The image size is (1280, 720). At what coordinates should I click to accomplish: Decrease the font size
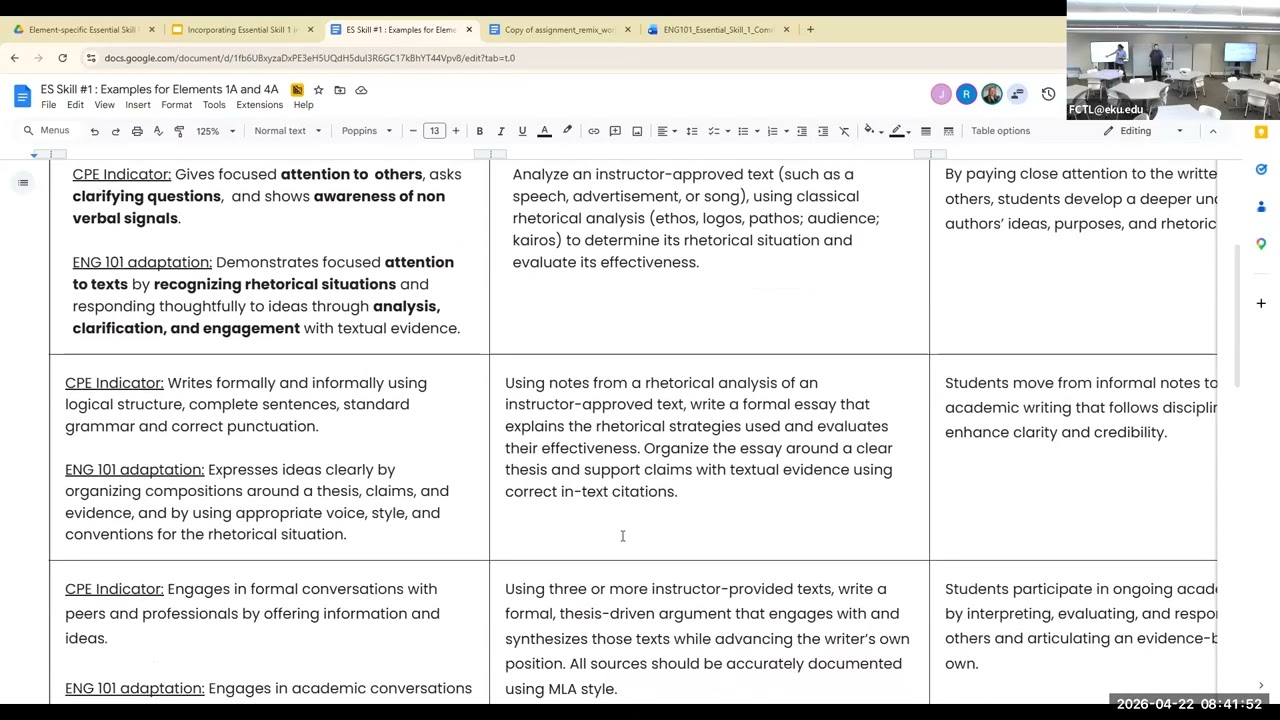(x=413, y=131)
